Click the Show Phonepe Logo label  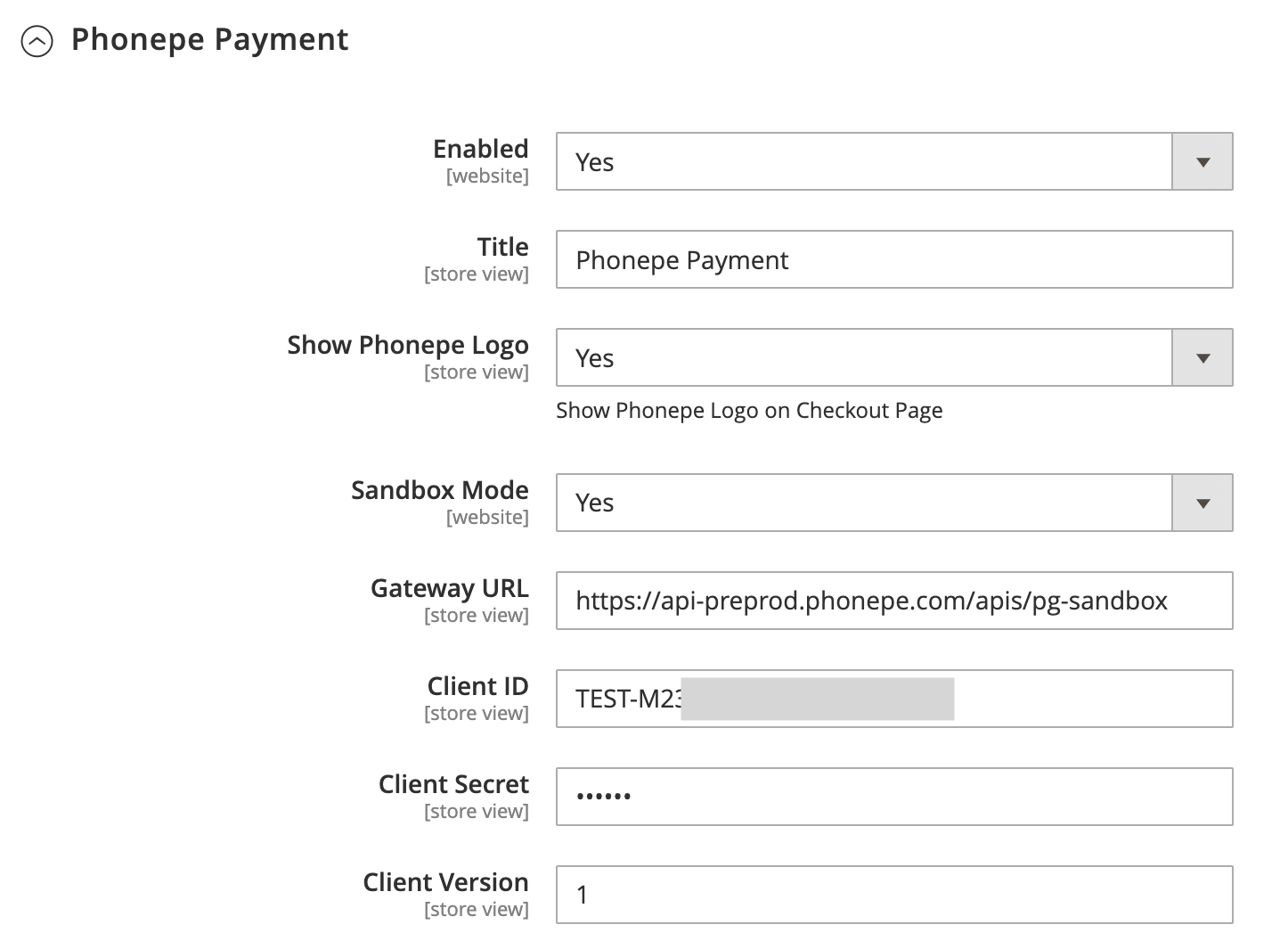coord(408,345)
